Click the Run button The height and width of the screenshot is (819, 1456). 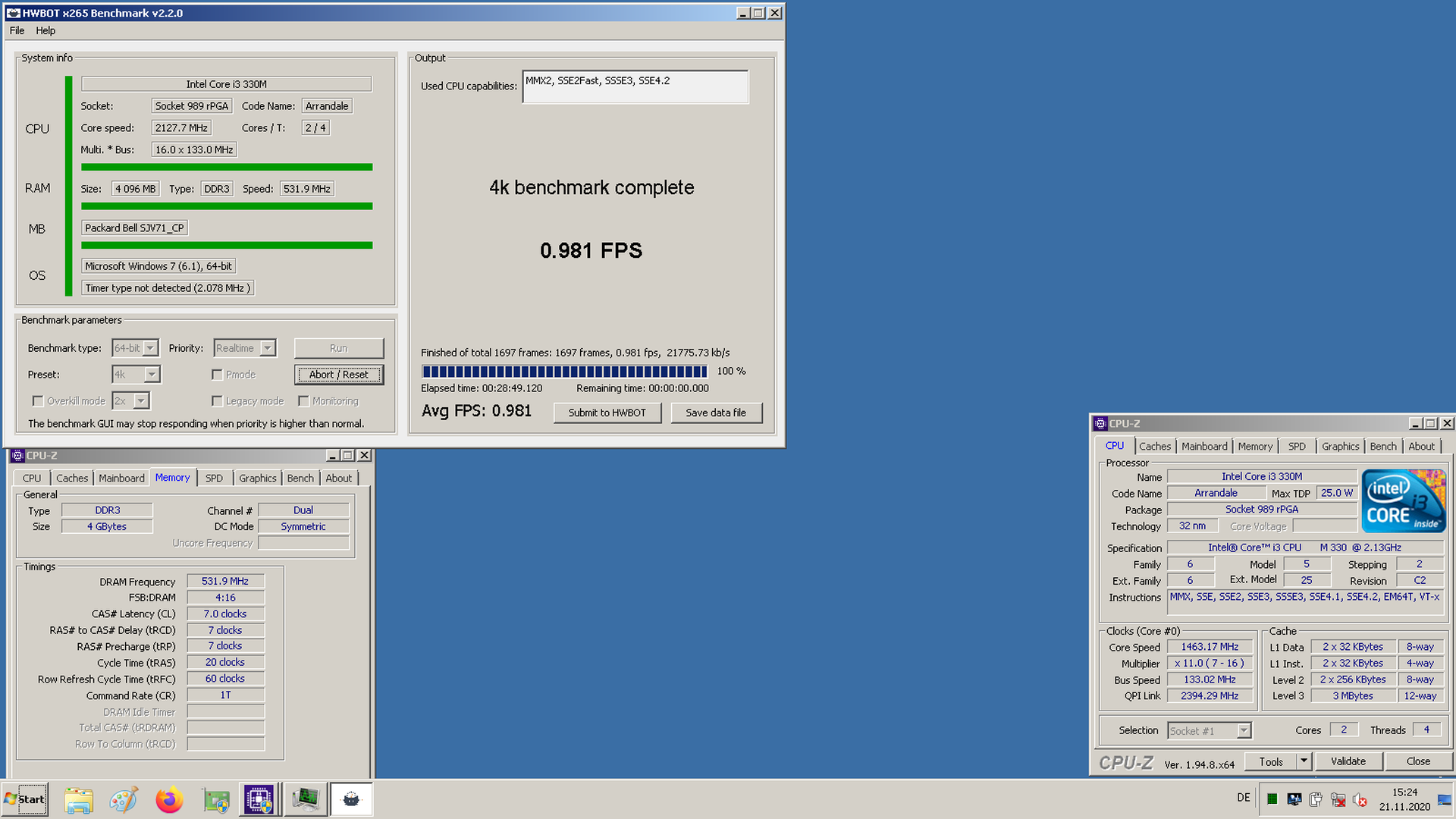pyautogui.click(x=339, y=348)
